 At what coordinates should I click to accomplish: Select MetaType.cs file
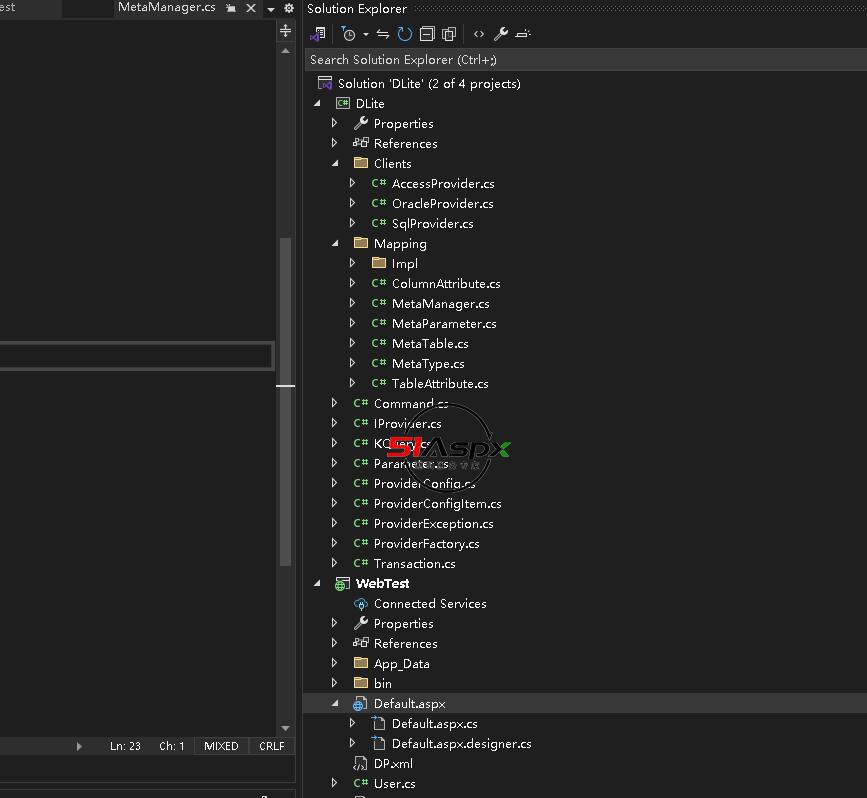(x=427, y=363)
